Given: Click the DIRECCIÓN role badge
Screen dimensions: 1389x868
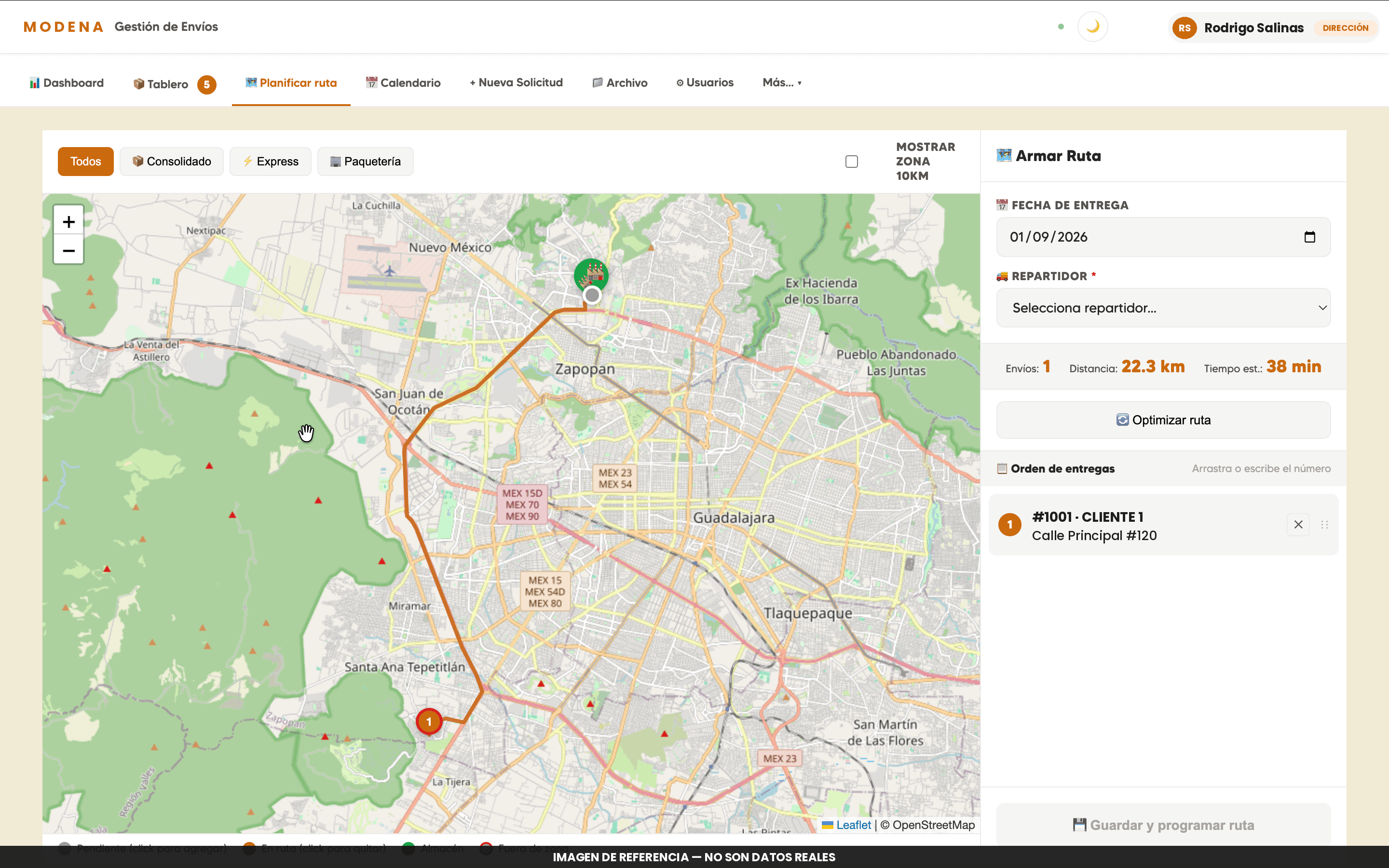Looking at the screenshot, I should [x=1345, y=27].
